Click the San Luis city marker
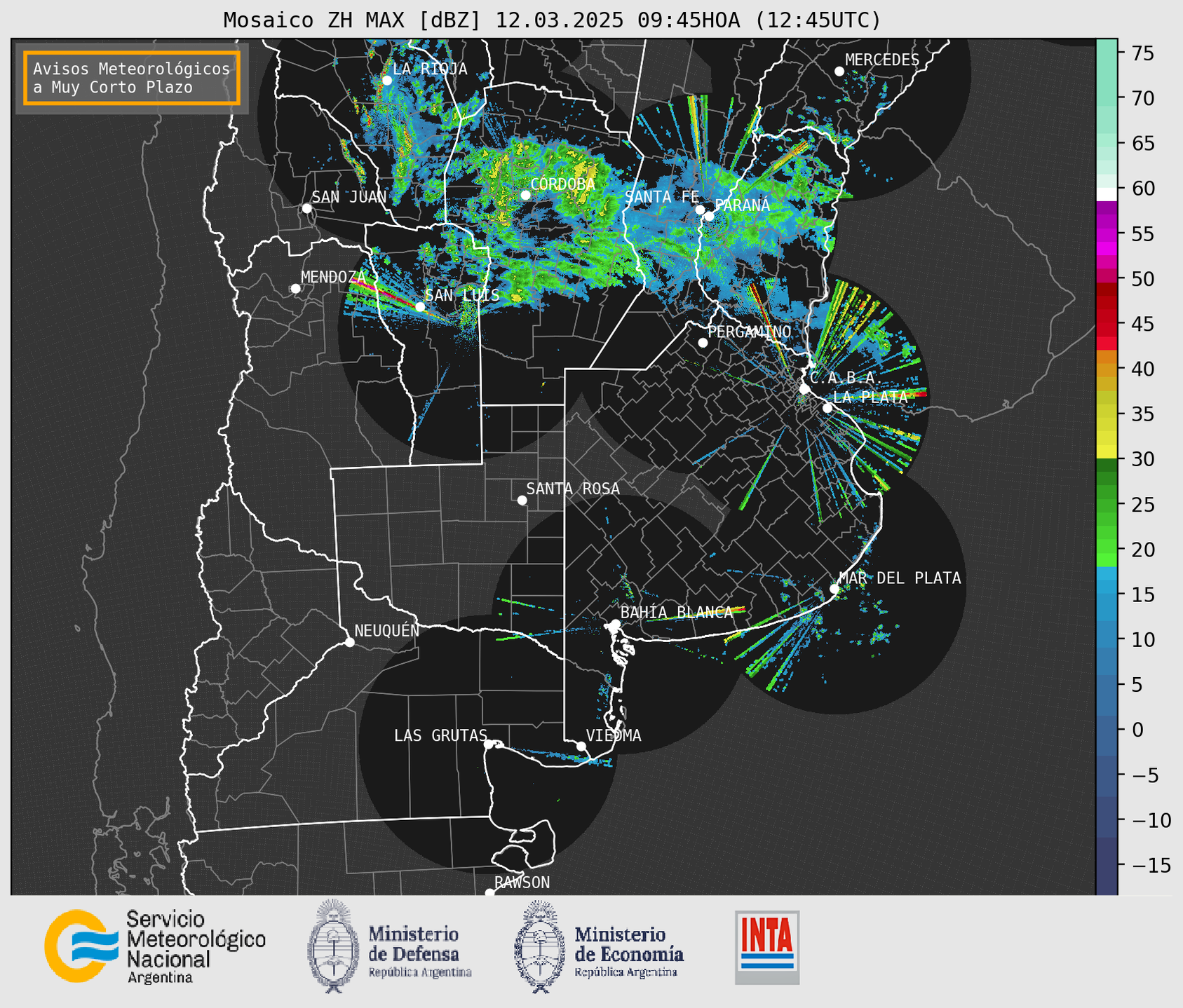This screenshot has width=1183, height=1008. coord(419,306)
